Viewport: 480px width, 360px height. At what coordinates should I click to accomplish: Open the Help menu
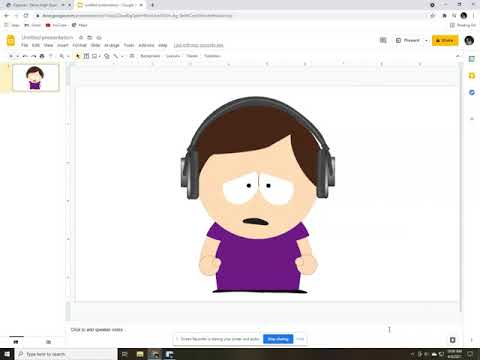click(x=163, y=45)
